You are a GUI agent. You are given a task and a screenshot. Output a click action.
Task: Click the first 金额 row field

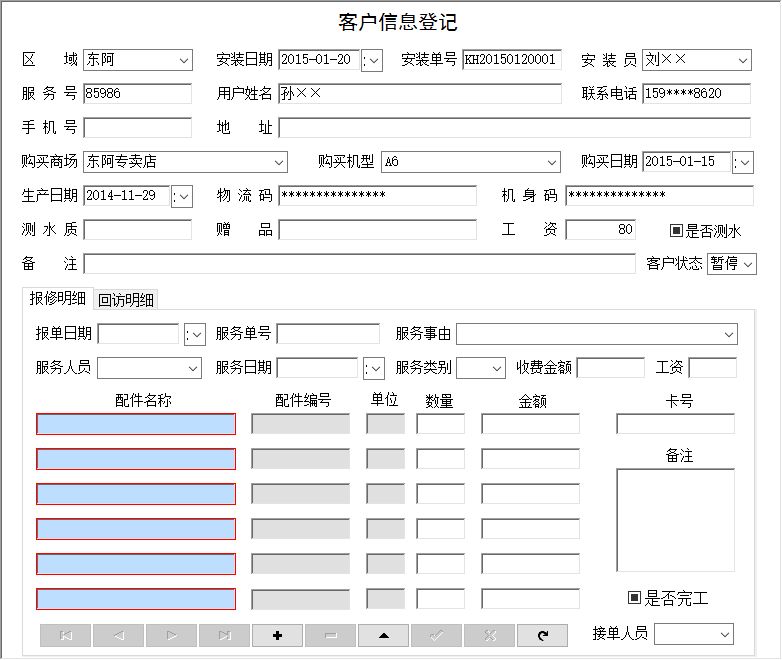click(x=530, y=424)
